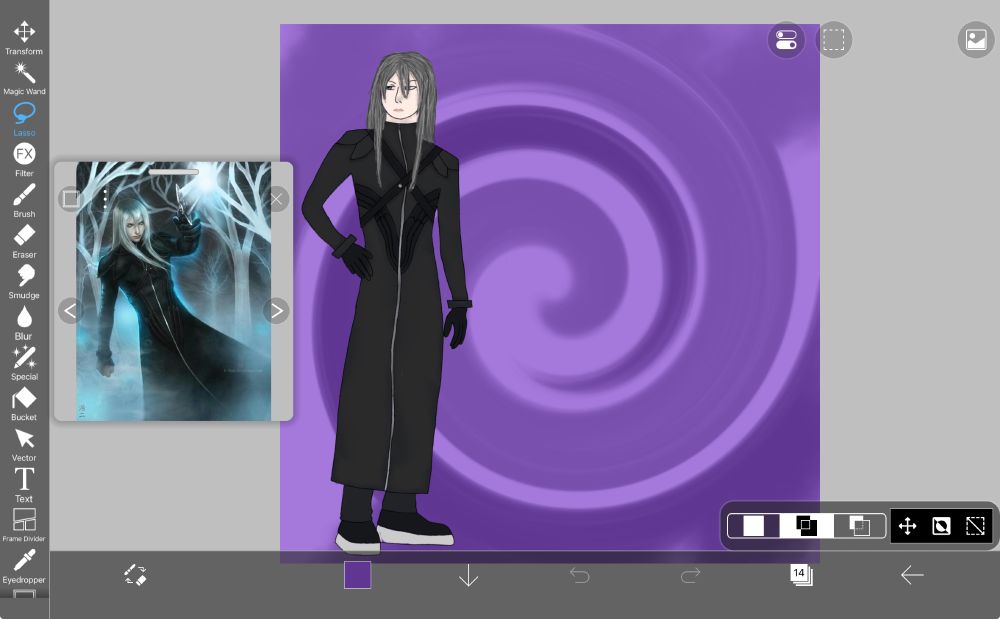Show next reference image

(276, 310)
